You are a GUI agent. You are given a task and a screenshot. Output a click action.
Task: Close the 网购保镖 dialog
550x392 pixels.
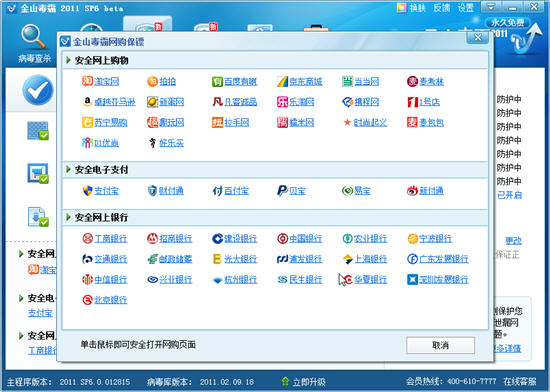point(477,37)
